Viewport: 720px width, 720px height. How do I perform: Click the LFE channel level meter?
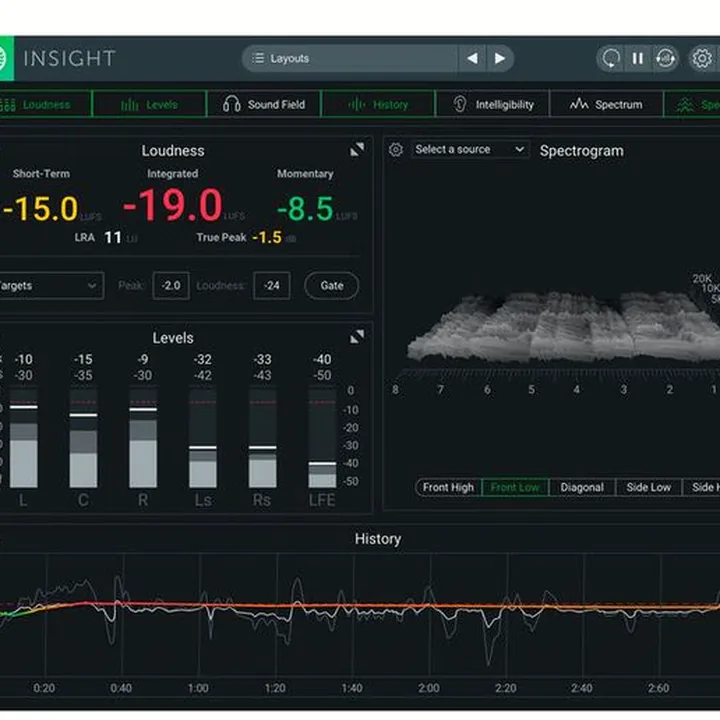click(322, 438)
